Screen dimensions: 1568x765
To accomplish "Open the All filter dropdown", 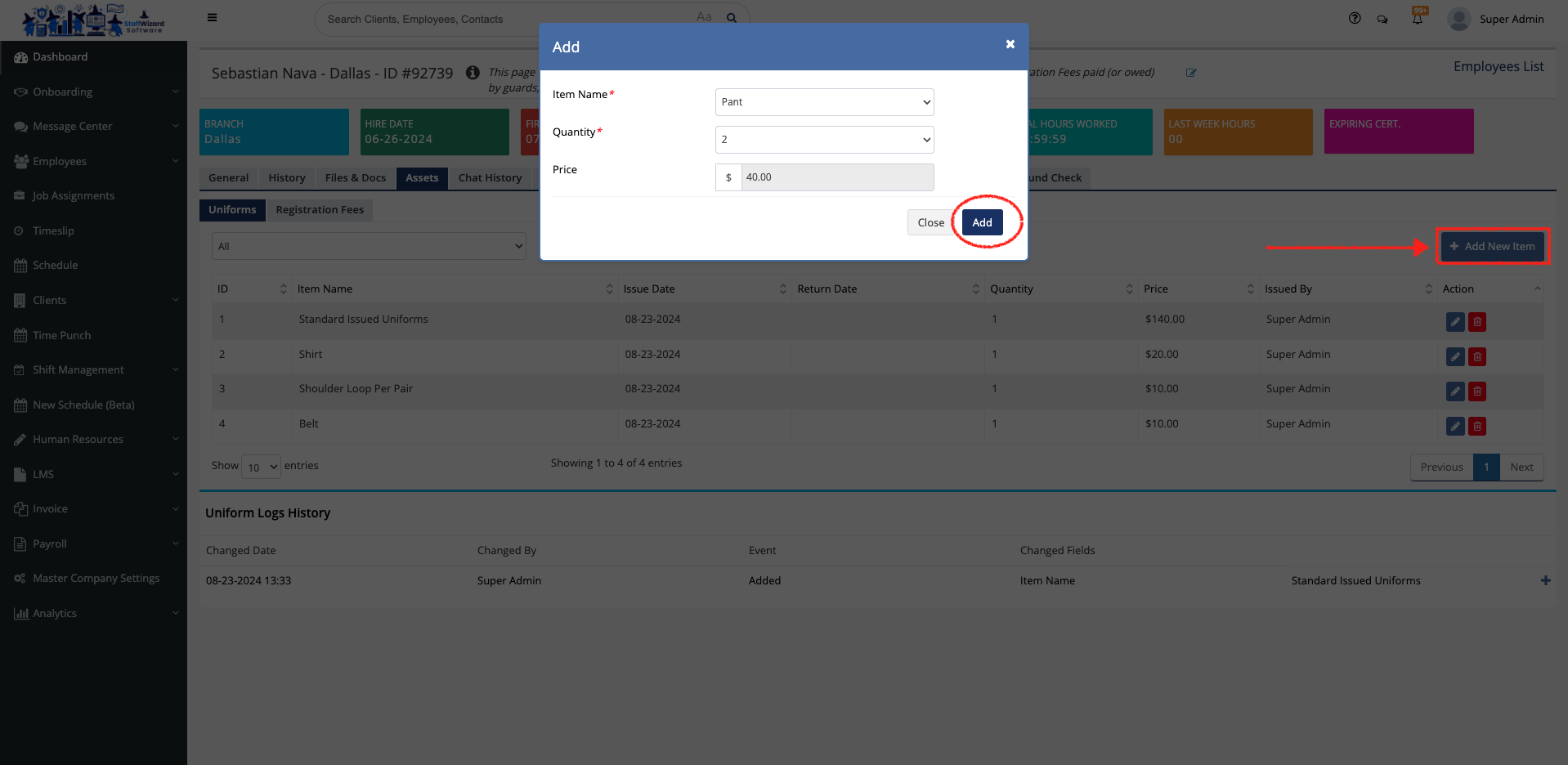I will click(369, 246).
